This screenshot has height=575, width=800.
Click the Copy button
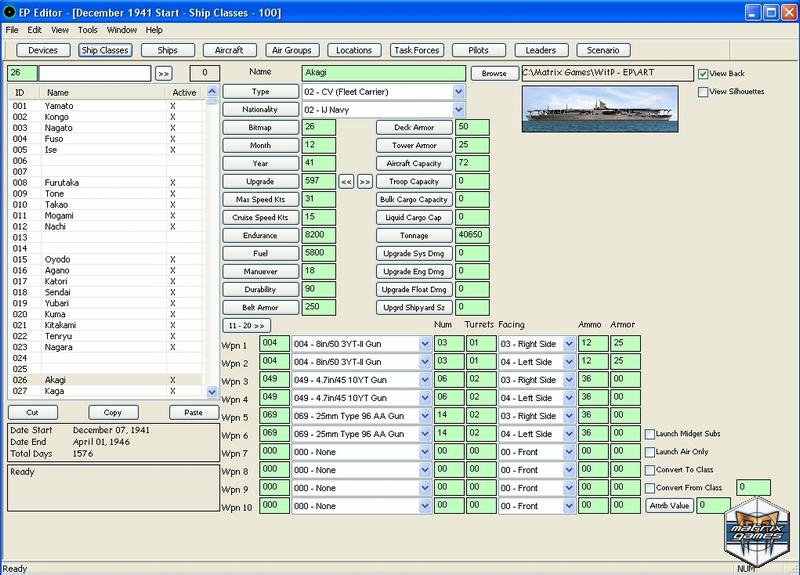[112, 412]
